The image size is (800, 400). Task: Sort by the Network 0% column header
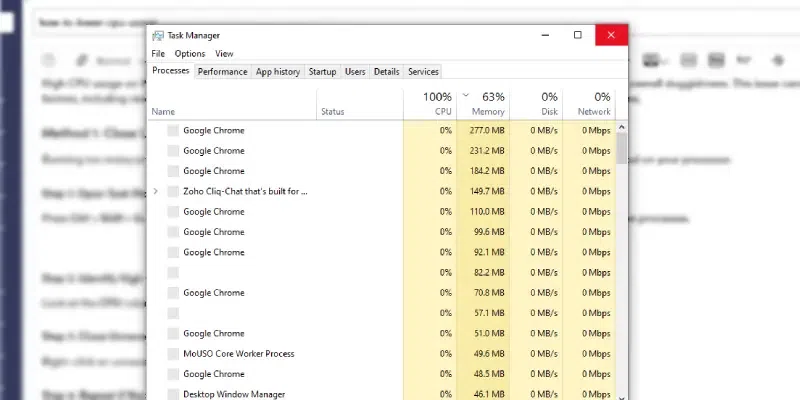click(x=589, y=105)
